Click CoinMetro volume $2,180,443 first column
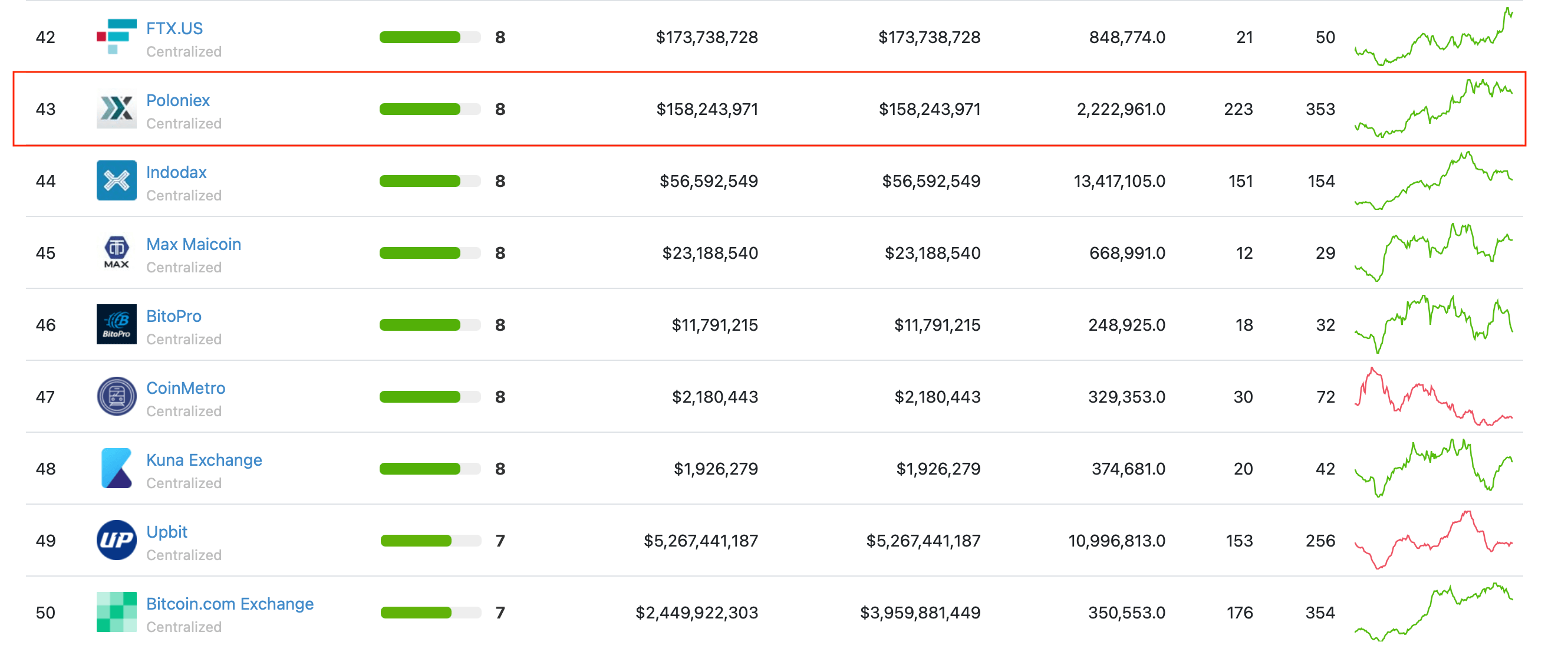The image size is (1568, 645). coord(714,397)
